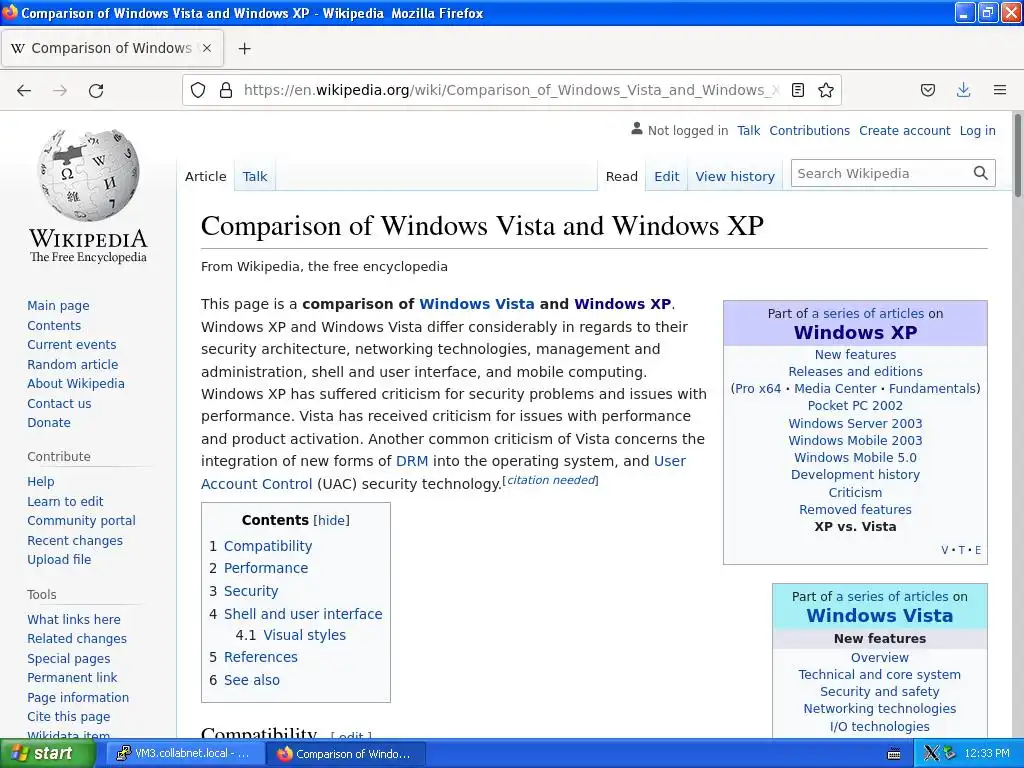
Task: Click the forward navigation arrow
Action: [60, 90]
